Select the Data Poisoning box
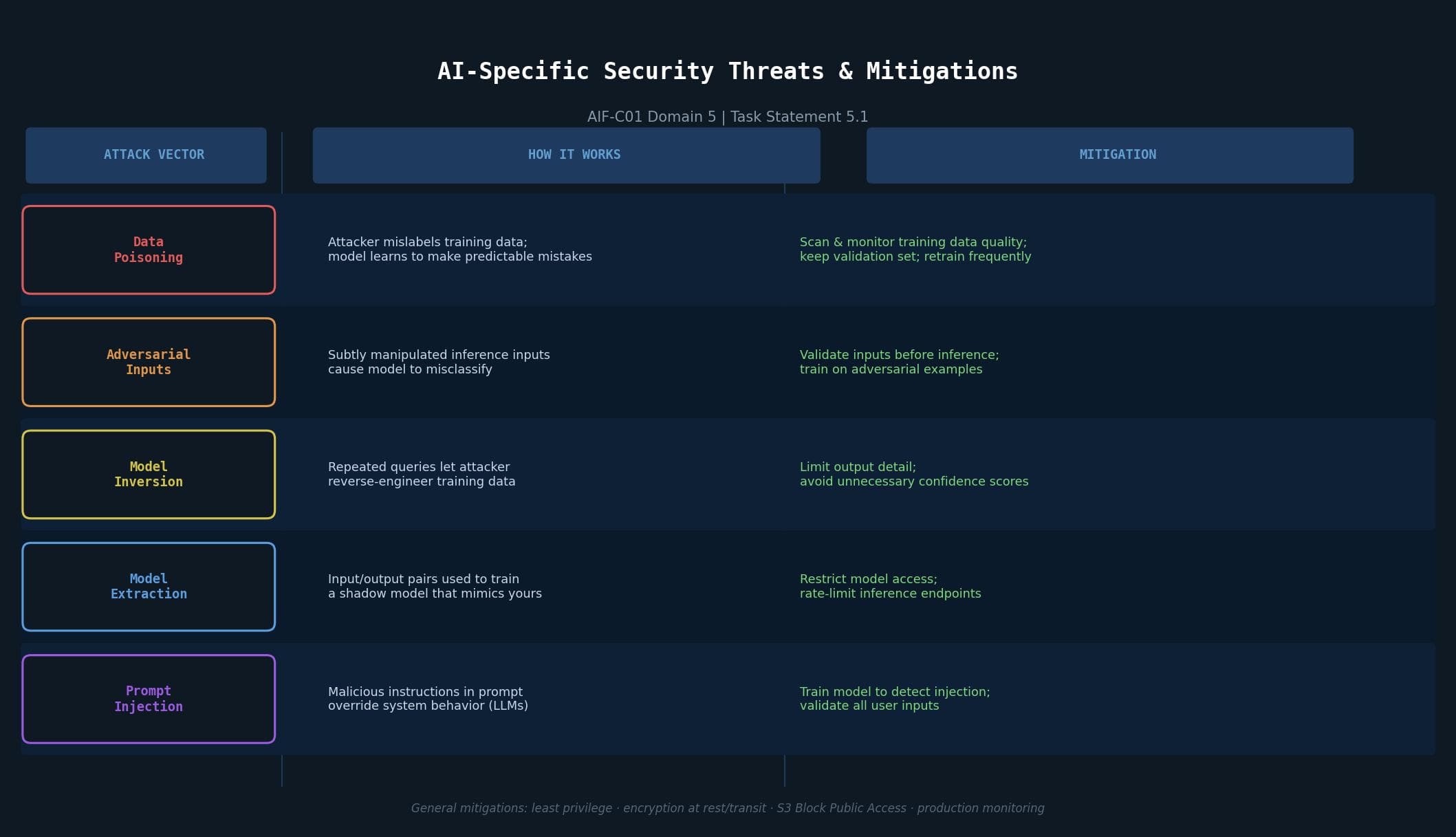The width and height of the screenshot is (1456, 837). [149, 250]
